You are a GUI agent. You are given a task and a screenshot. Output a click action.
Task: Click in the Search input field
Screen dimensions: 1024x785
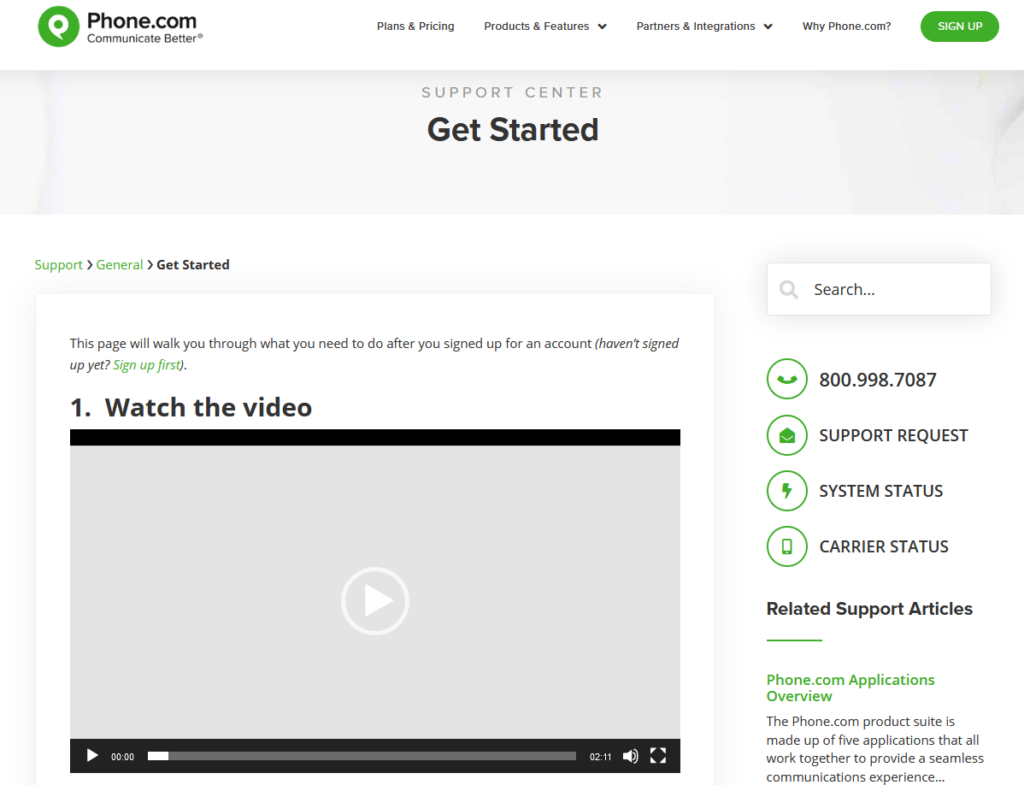(878, 289)
